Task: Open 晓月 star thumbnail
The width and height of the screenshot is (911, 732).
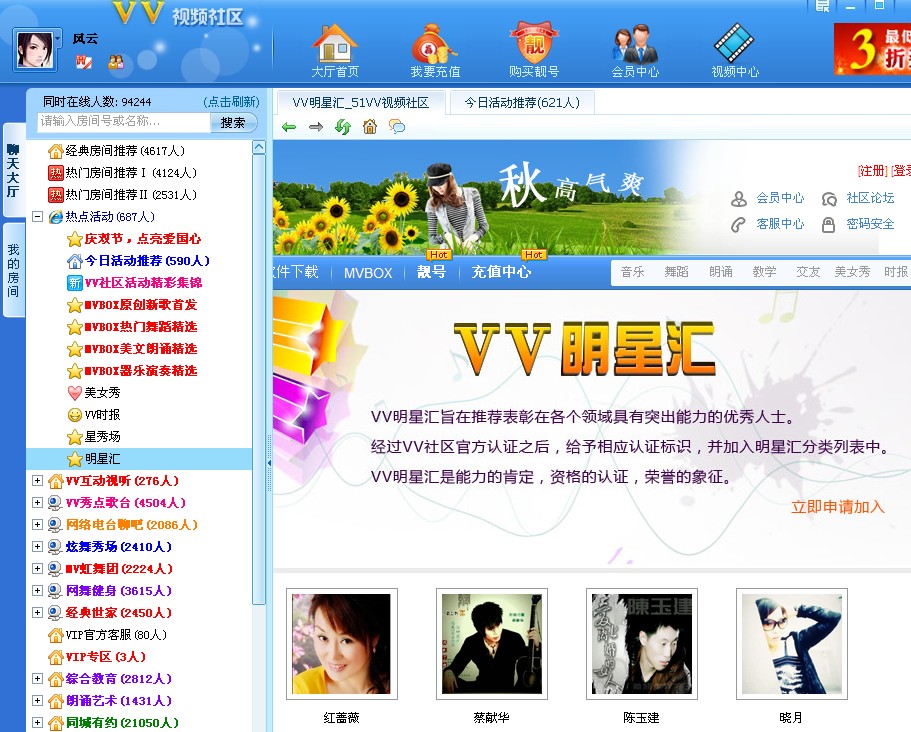Action: (791, 644)
